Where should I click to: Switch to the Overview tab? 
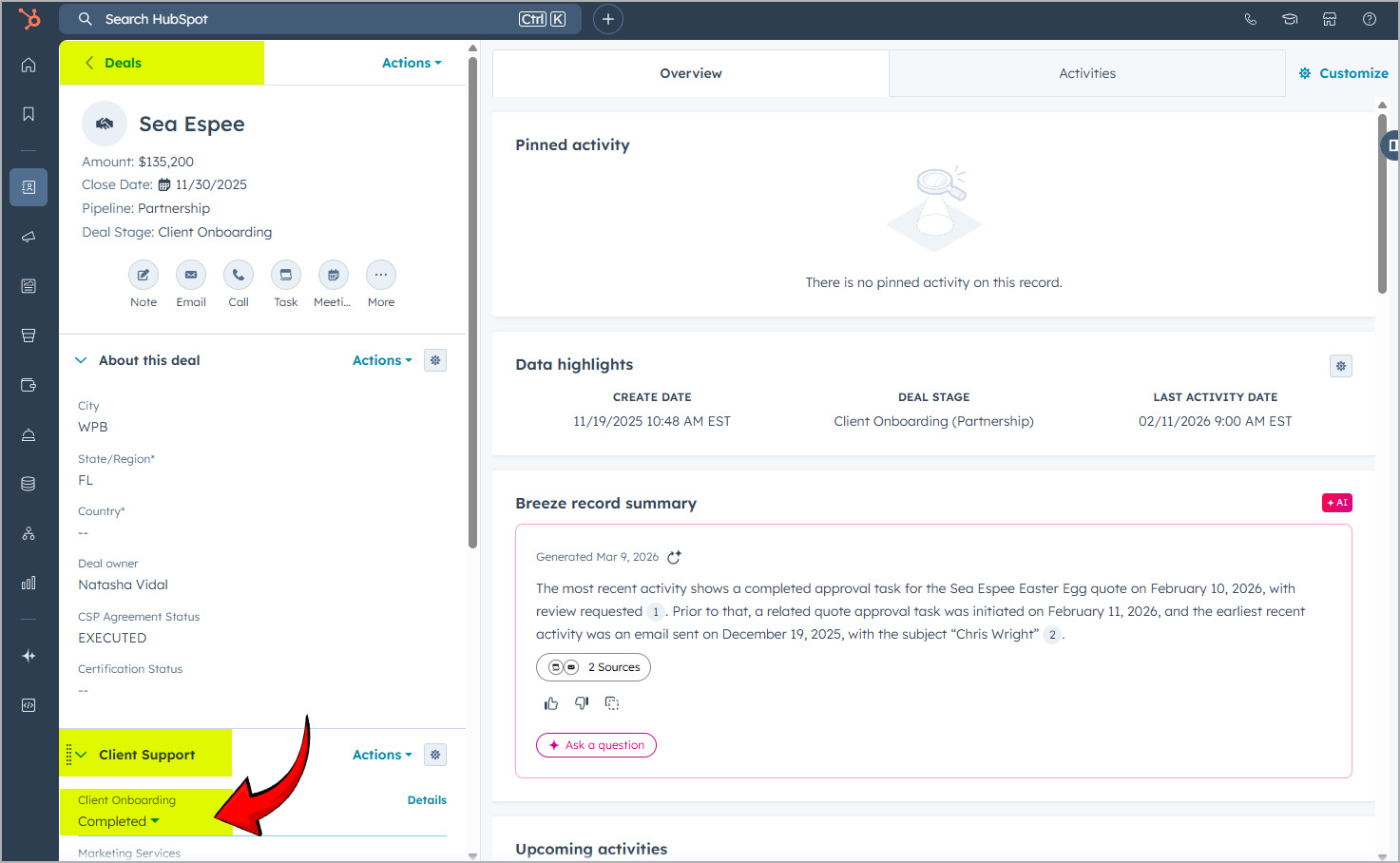(691, 73)
